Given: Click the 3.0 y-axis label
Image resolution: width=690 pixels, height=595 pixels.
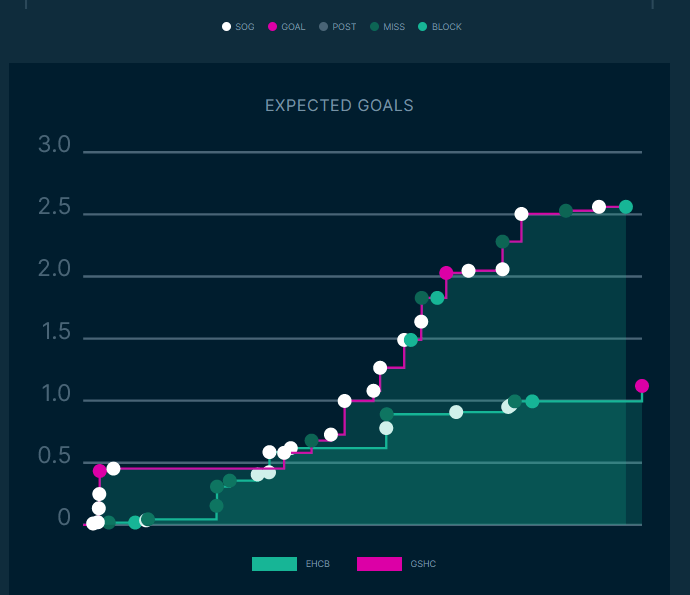Looking at the screenshot, I should [54, 145].
